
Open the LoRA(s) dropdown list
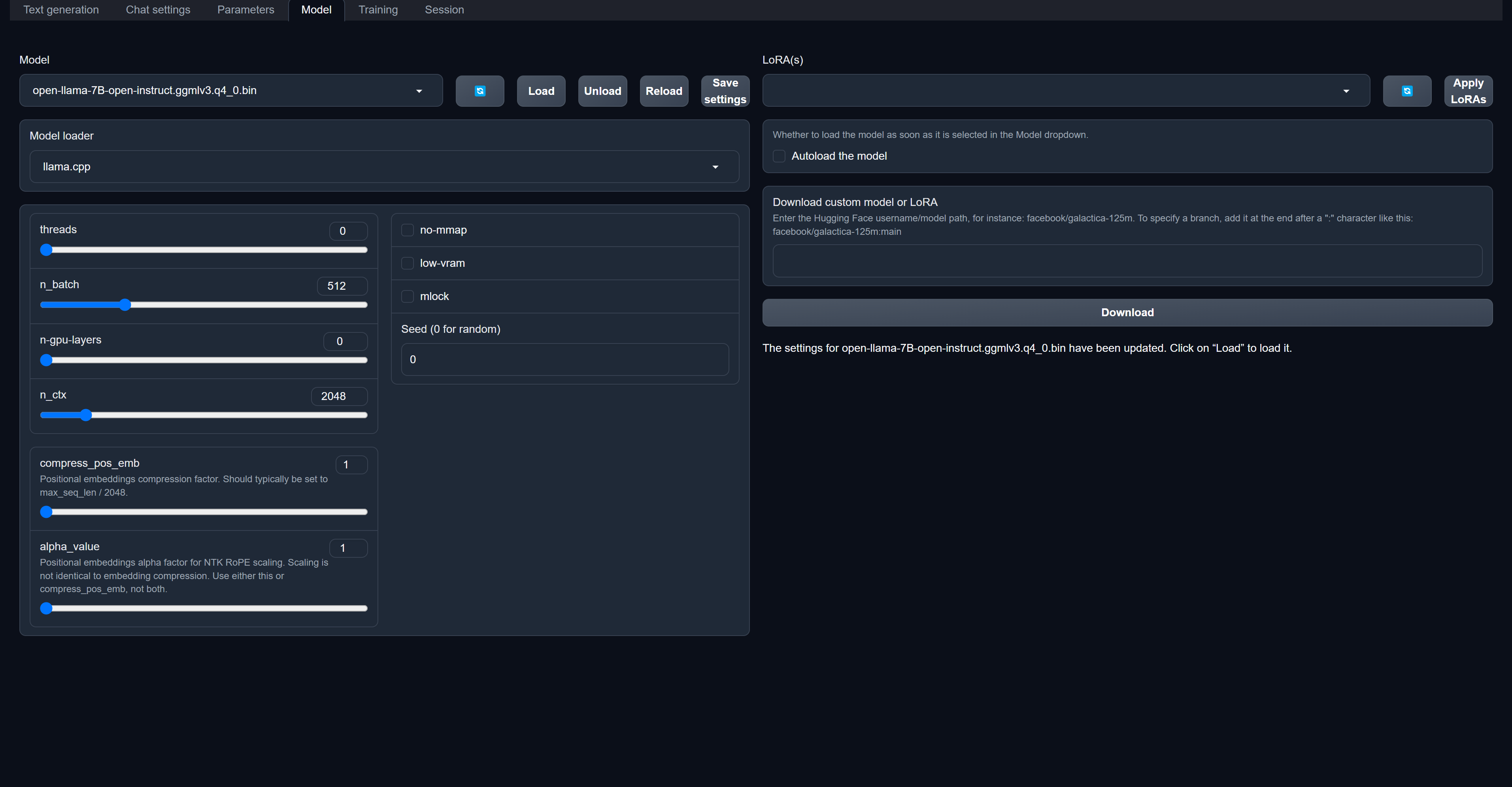coord(1065,91)
